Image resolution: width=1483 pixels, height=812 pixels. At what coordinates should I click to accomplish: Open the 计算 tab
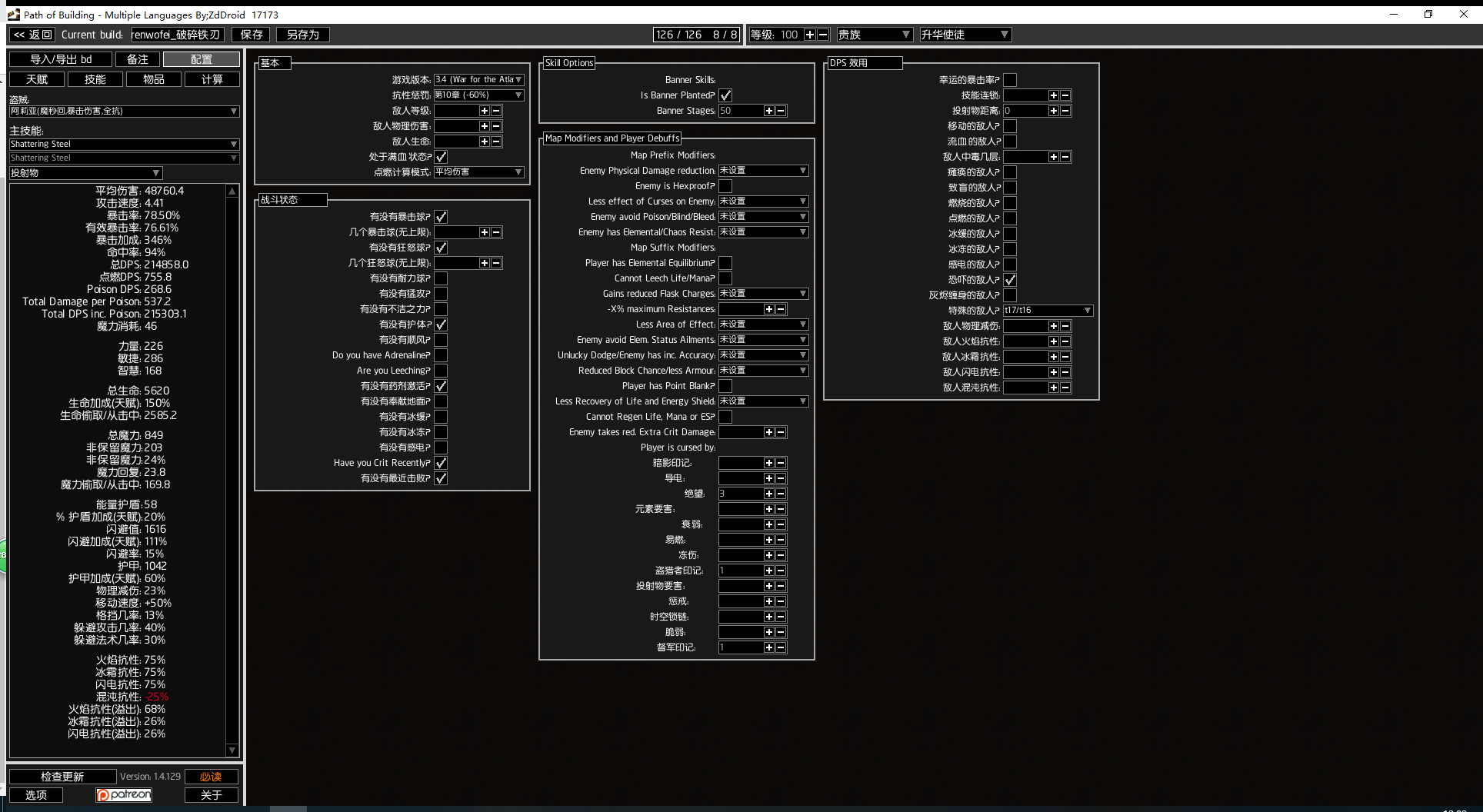[x=212, y=79]
